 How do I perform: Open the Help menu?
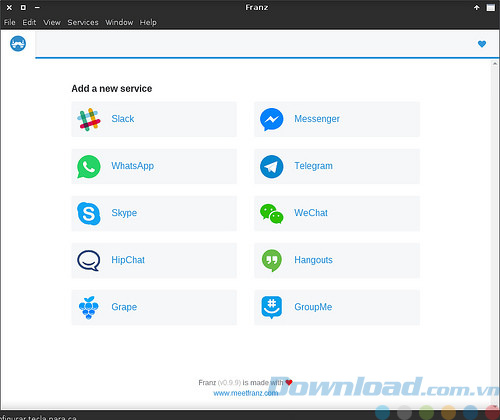[148, 22]
